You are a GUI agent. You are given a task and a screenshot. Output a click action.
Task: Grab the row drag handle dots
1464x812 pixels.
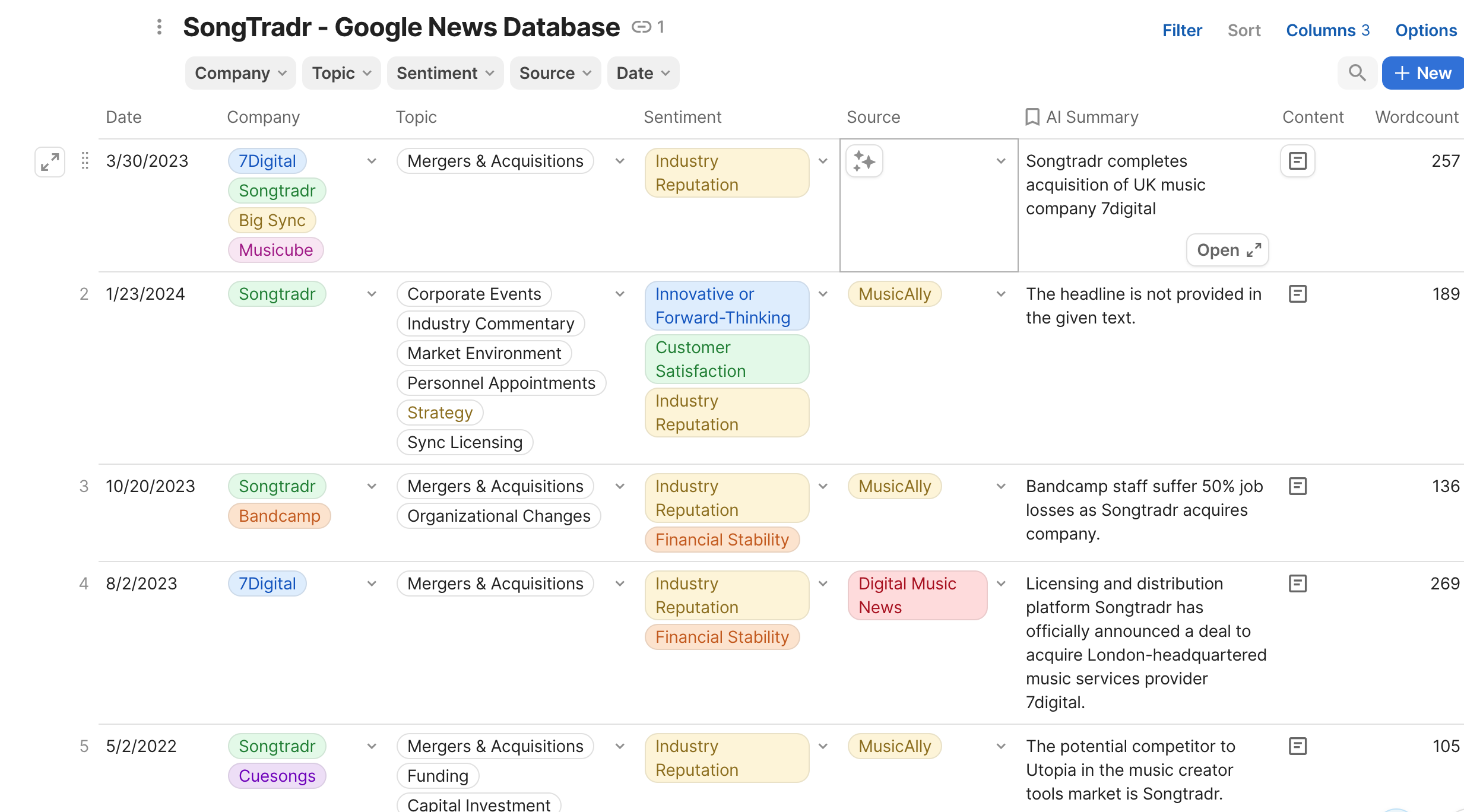(85, 161)
